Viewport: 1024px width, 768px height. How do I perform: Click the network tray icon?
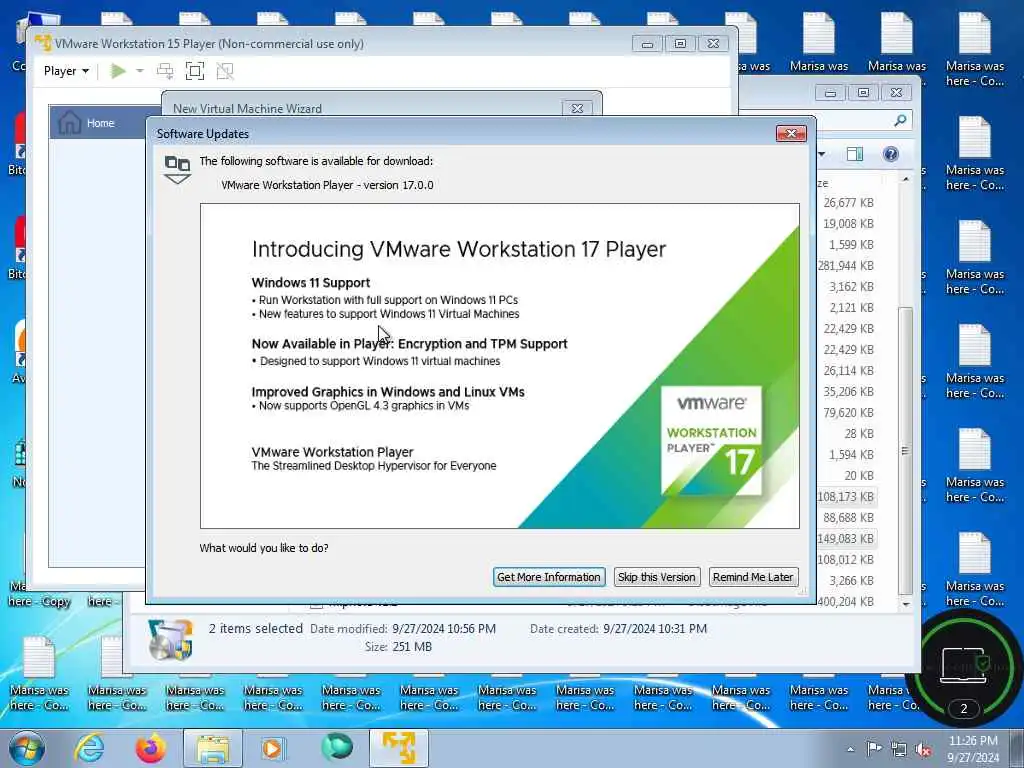(x=899, y=749)
